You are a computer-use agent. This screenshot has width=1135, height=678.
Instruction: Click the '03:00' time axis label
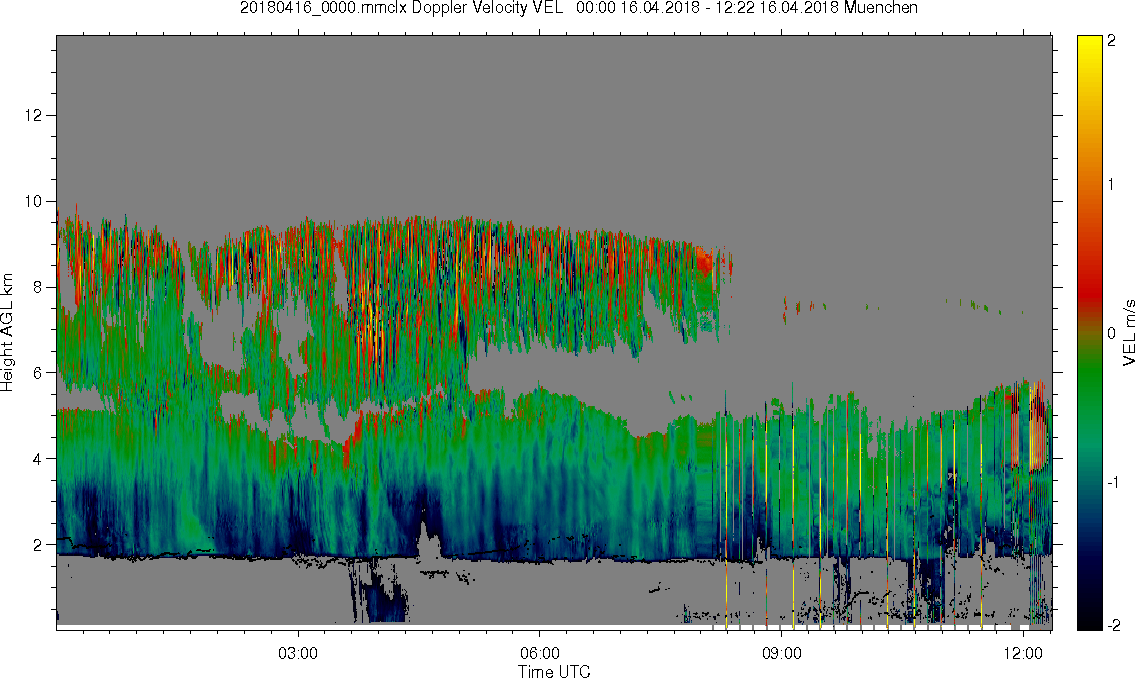tap(298, 653)
